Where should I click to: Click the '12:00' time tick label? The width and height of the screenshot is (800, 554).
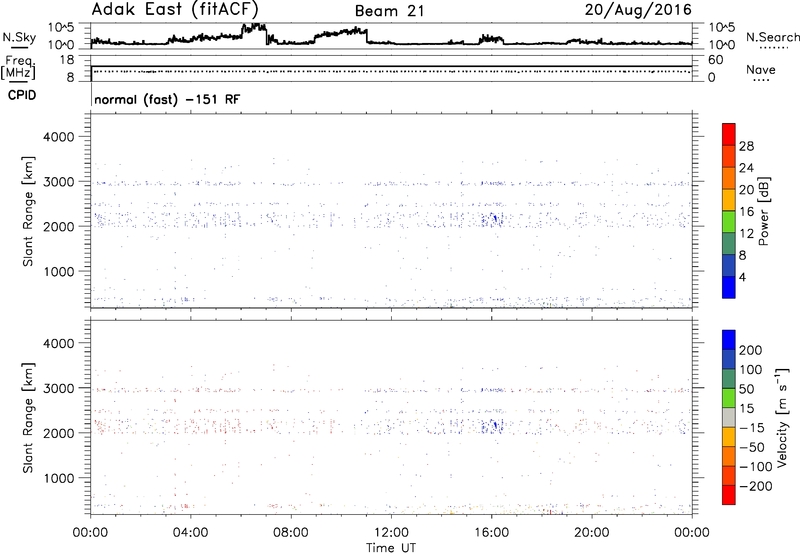391,533
